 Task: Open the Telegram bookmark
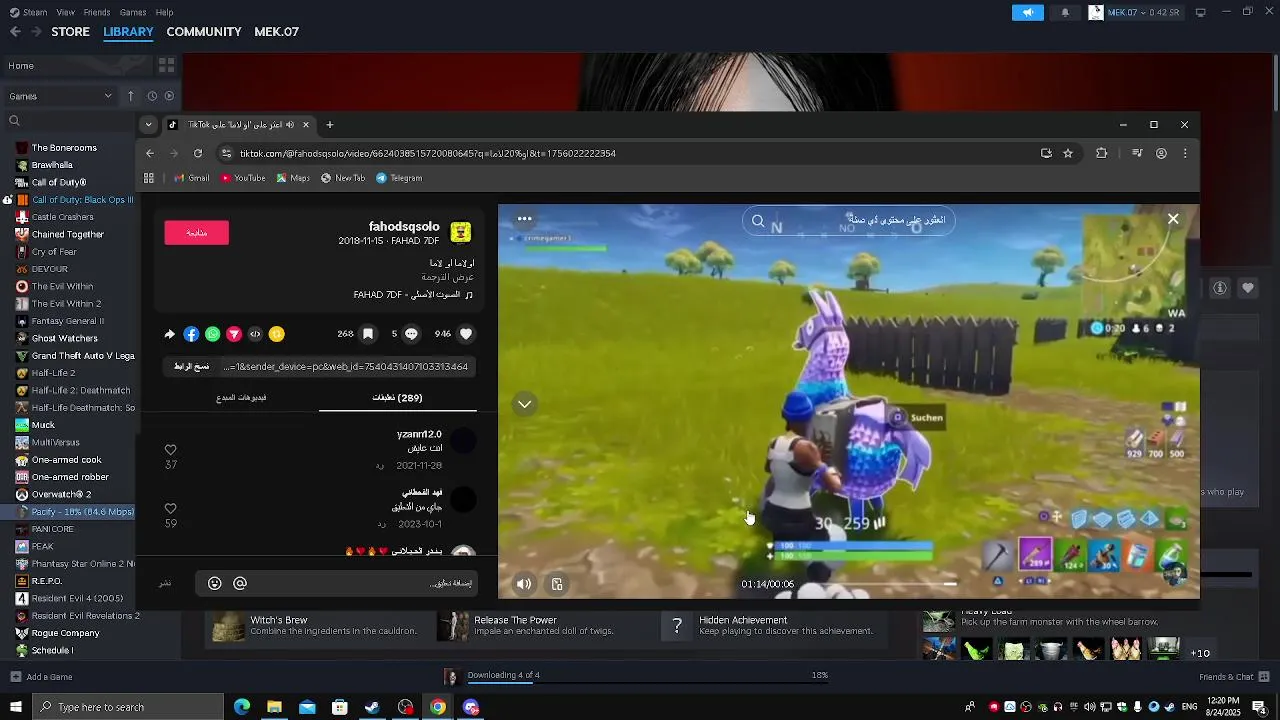coord(399,178)
